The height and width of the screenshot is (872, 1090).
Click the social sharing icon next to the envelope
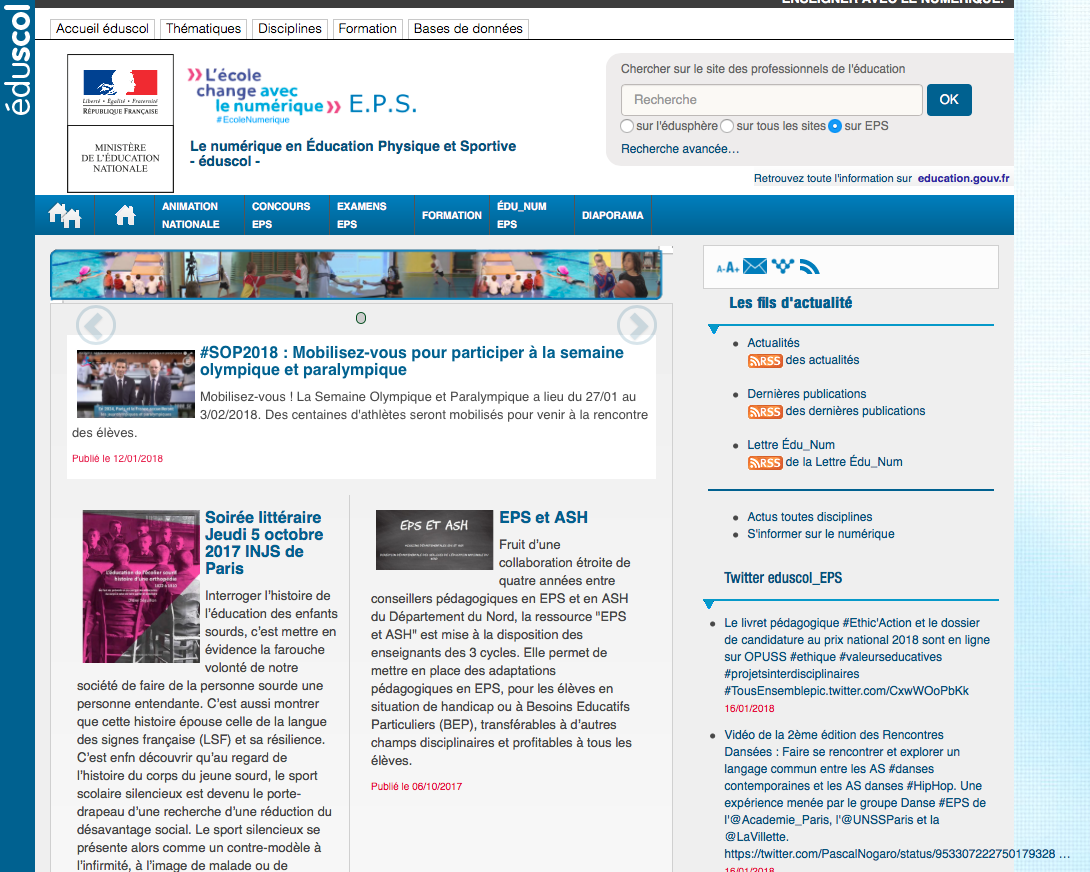click(x=781, y=266)
